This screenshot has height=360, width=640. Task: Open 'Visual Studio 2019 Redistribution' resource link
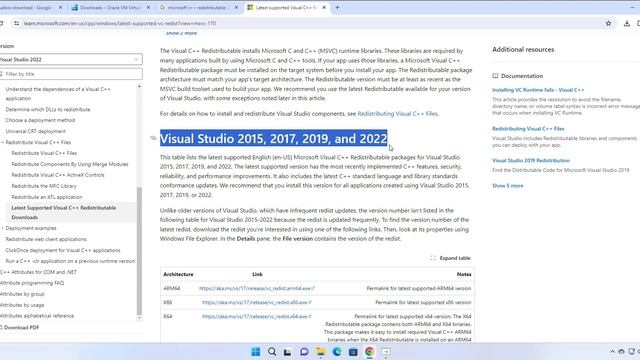[x=531, y=160]
